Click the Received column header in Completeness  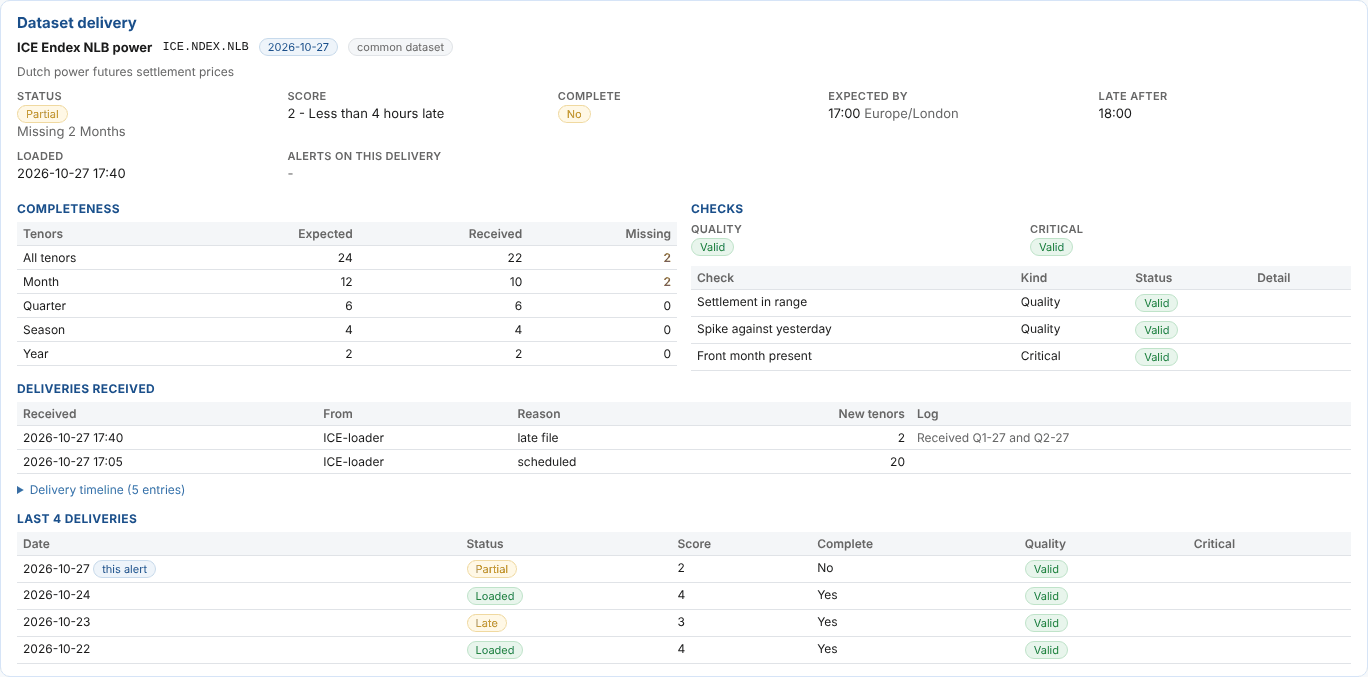pos(495,234)
